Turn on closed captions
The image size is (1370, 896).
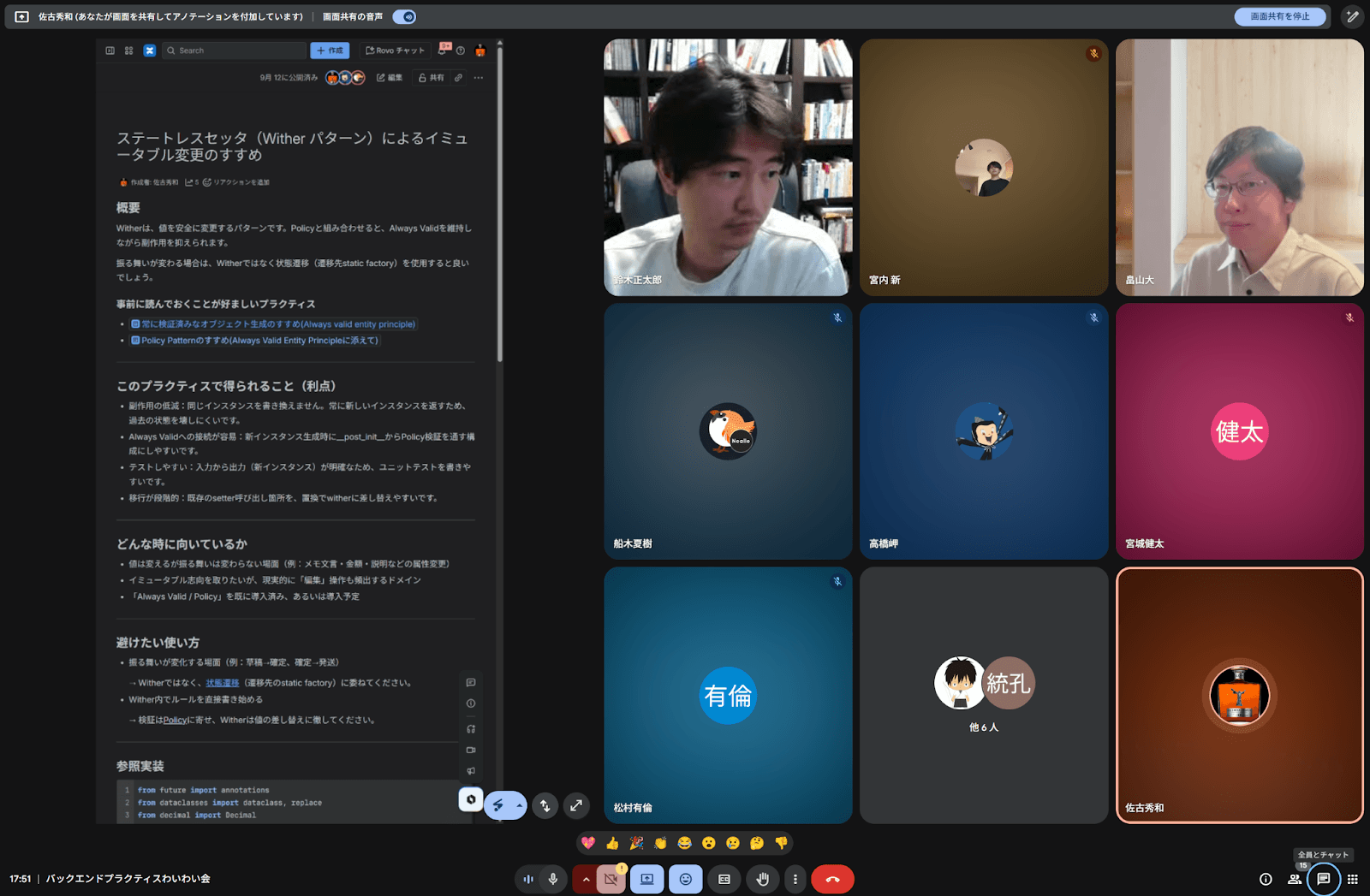coord(724,879)
